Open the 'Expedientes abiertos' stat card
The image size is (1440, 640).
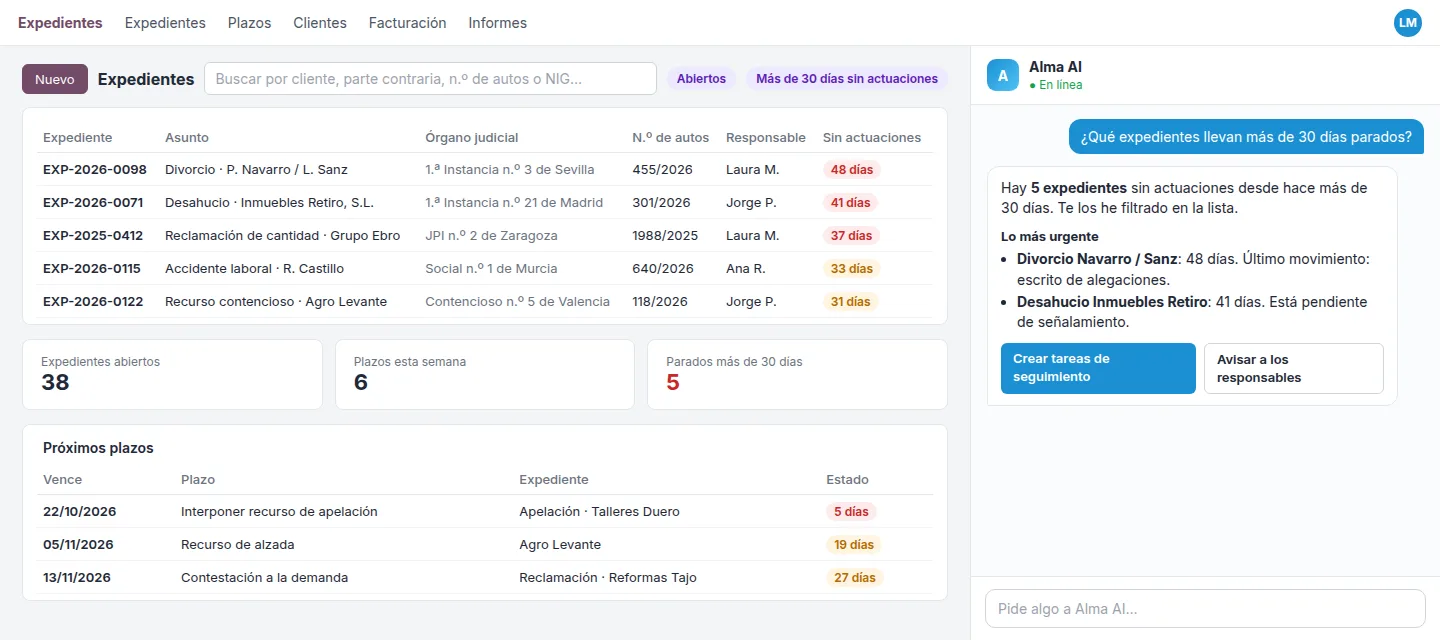[x=172, y=375]
